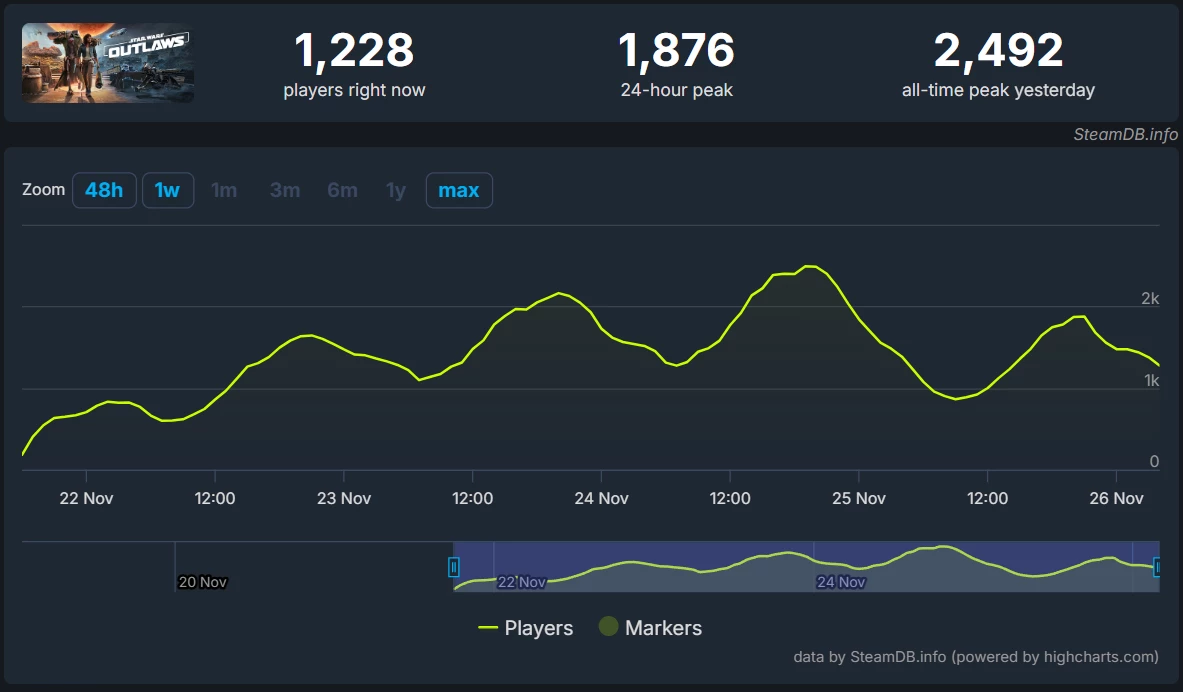
Task: Click the chart's highest peak before 25 Nov
Action: click(x=810, y=266)
